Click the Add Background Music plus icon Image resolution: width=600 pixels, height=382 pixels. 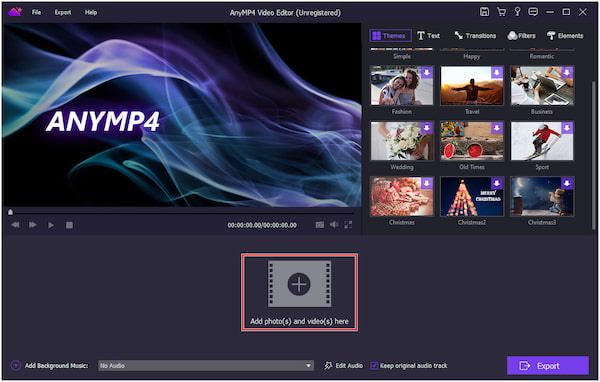coord(15,366)
